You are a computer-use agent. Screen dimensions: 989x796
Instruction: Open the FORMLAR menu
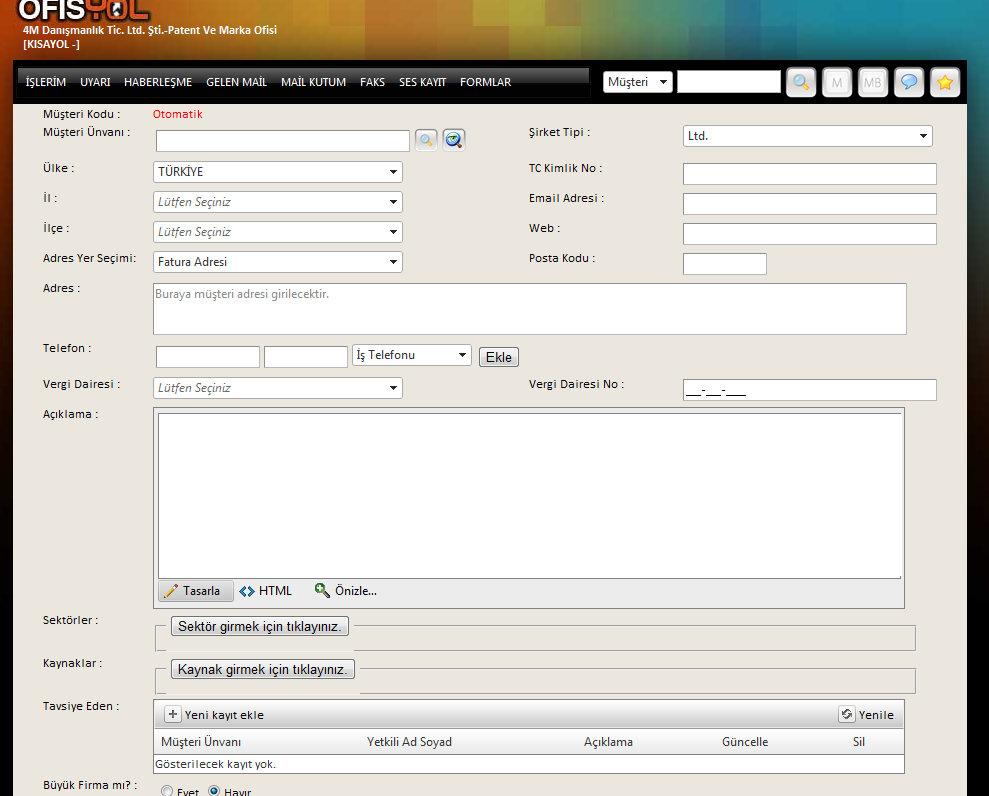click(485, 82)
